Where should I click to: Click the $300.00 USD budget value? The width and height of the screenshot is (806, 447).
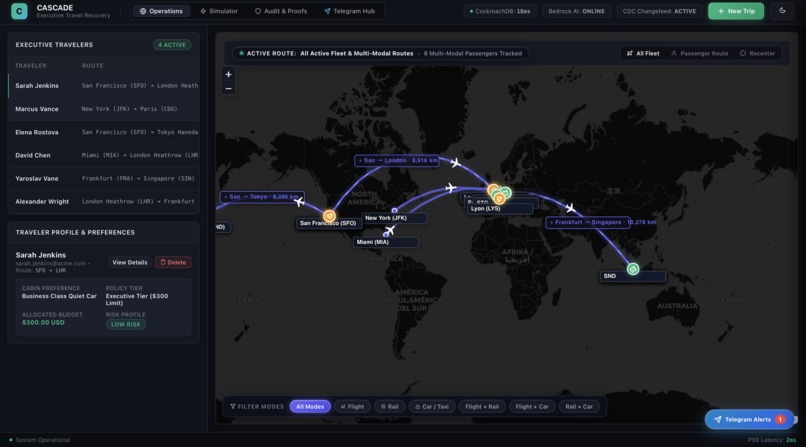(x=43, y=323)
